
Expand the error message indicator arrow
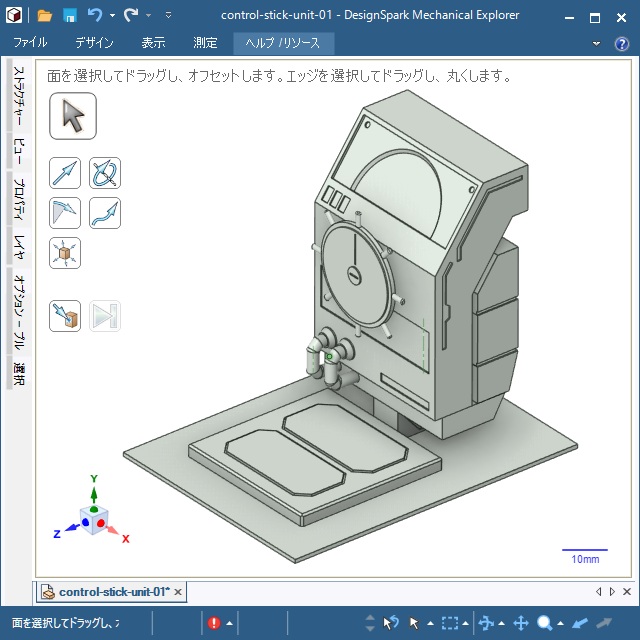229,623
